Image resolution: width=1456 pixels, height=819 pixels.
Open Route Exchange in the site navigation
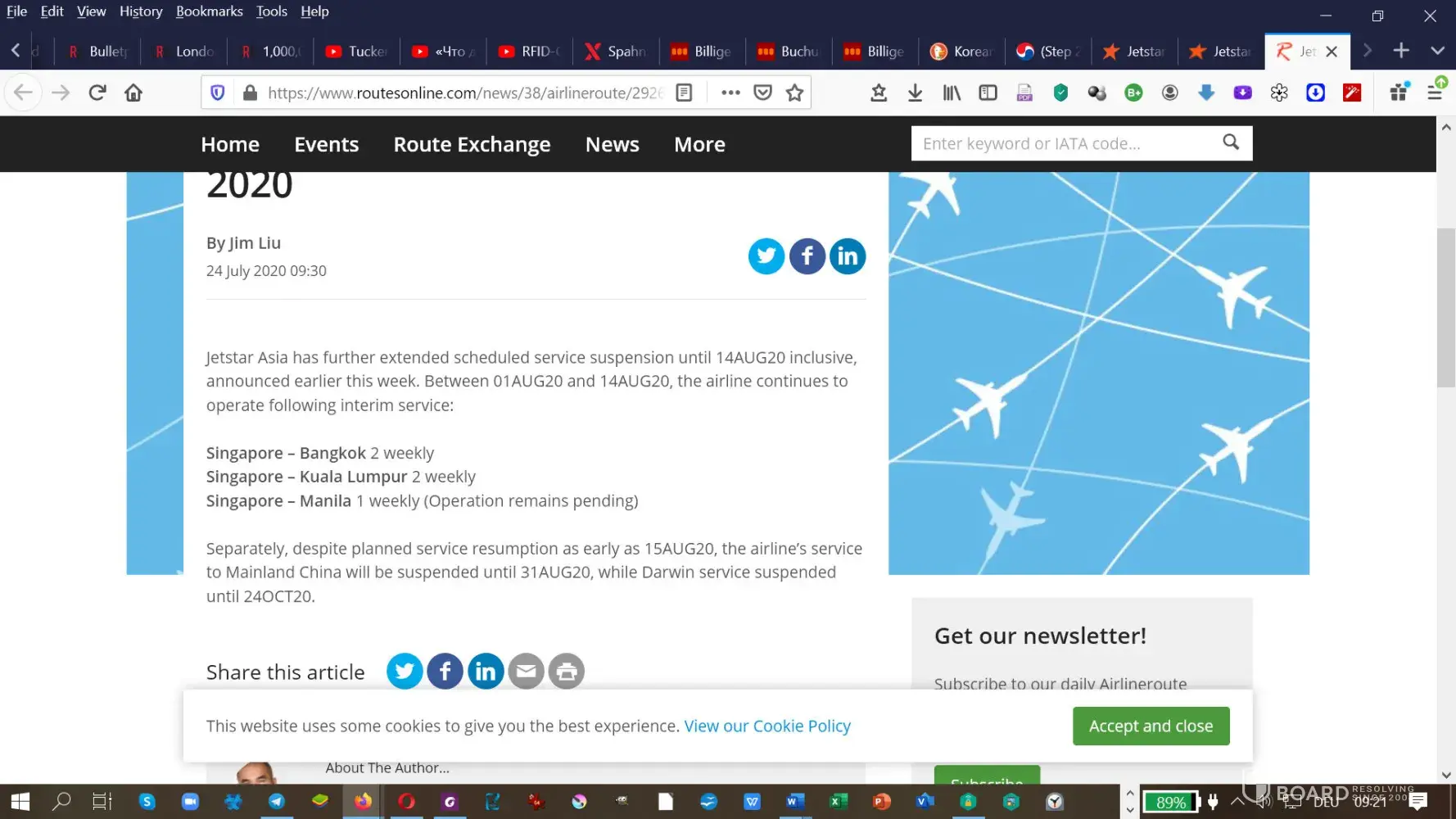(x=472, y=144)
